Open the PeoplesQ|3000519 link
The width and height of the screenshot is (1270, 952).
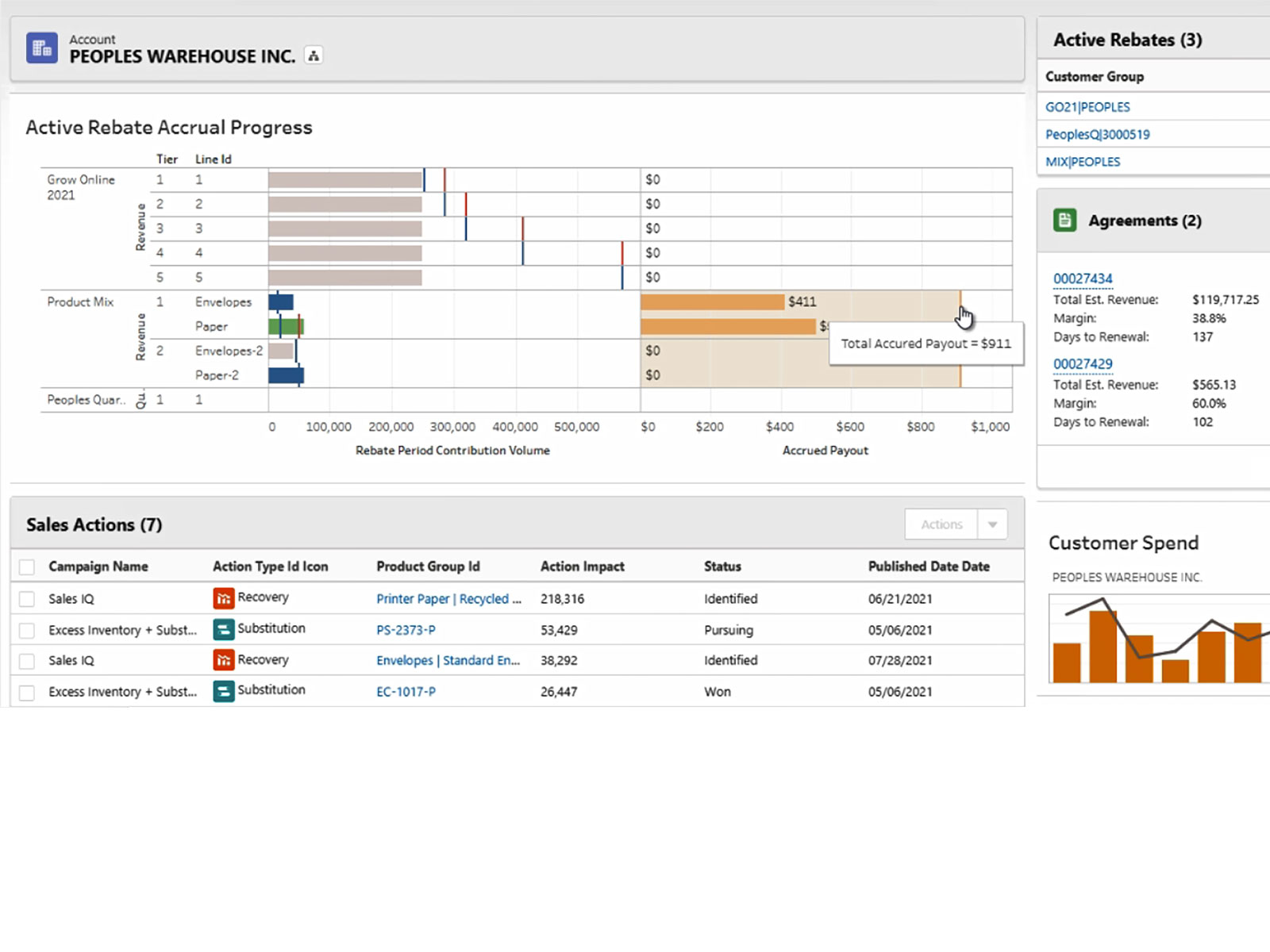pyautogui.click(x=1097, y=134)
